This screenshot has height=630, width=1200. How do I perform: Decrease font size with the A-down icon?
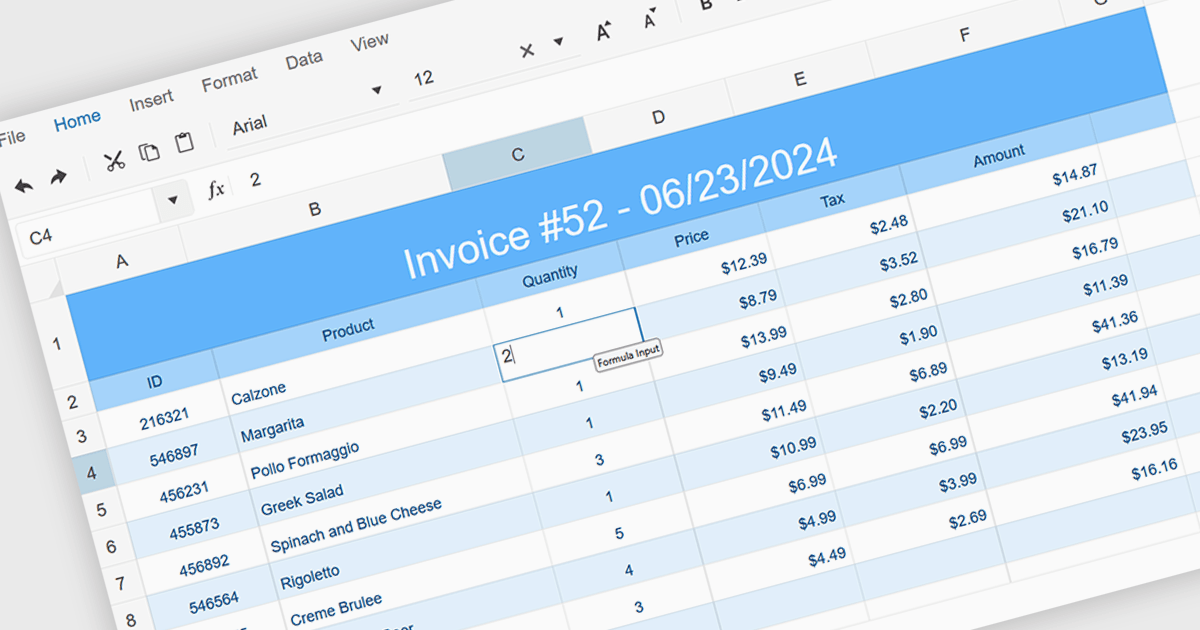651,20
